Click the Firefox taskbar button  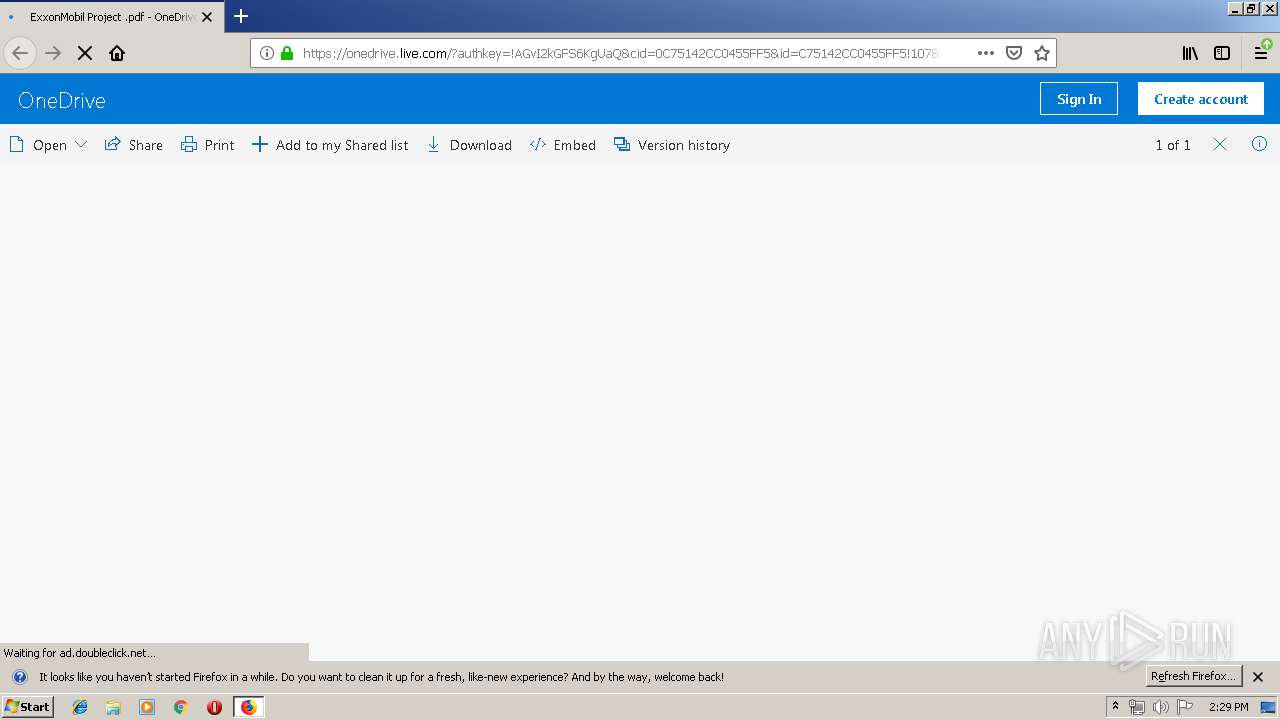(248, 707)
